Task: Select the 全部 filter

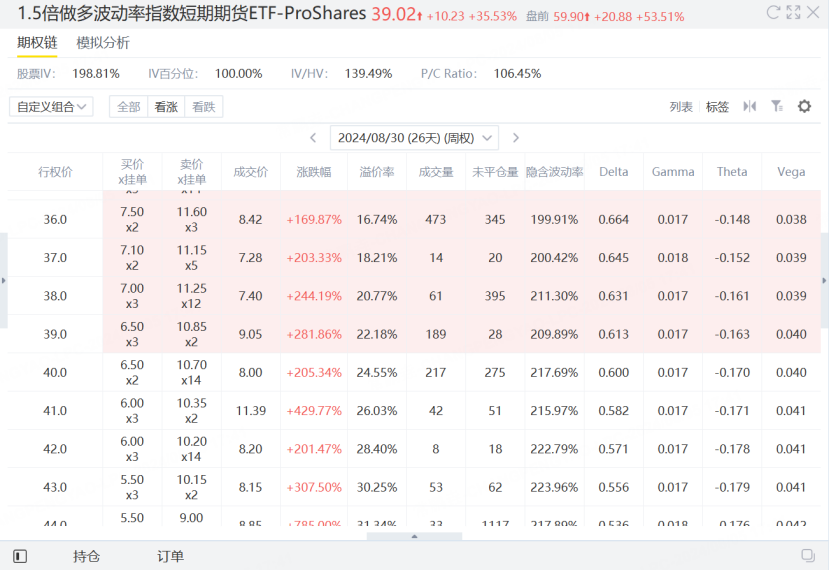Action: coord(129,106)
